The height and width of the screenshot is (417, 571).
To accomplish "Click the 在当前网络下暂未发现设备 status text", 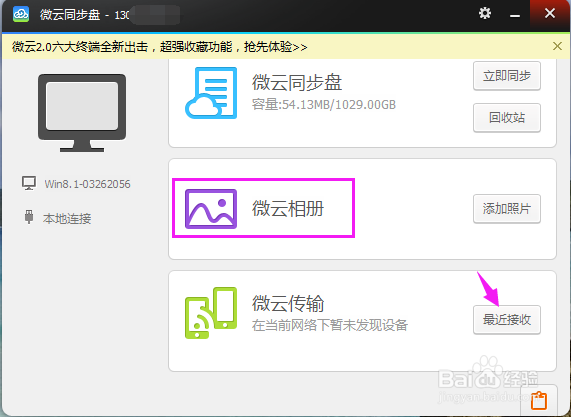I will point(330,325).
